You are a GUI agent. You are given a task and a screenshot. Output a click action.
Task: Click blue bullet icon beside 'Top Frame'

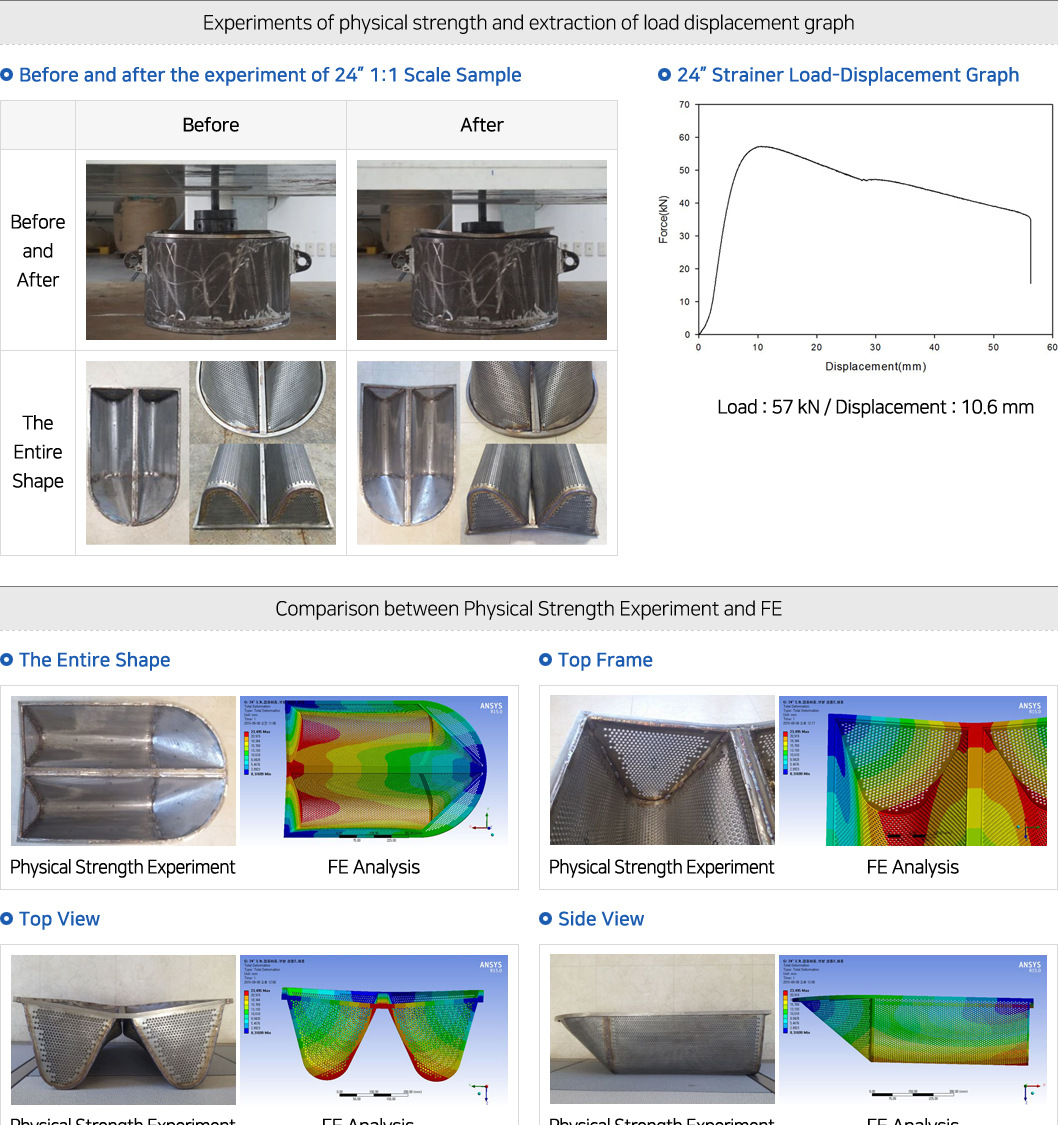point(545,659)
